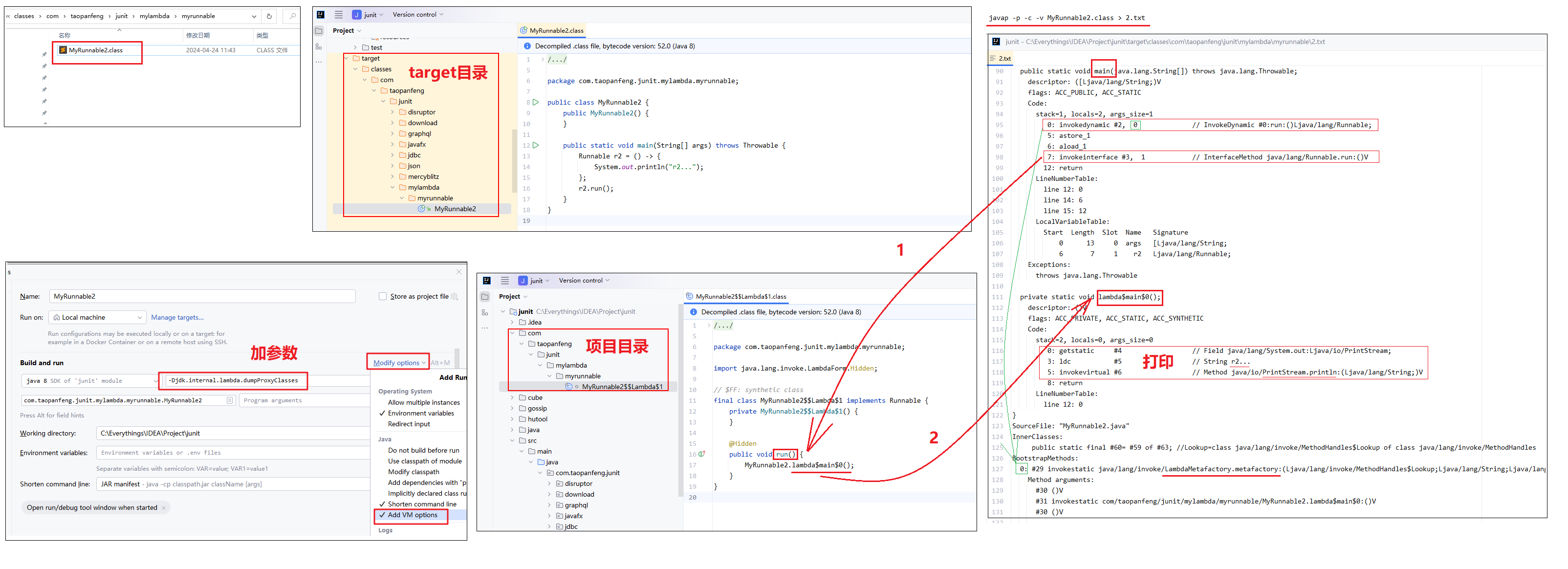Screen dimensions: 1568x569
Task: Open Version control menu in bottom IDE window
Action: 585,281
